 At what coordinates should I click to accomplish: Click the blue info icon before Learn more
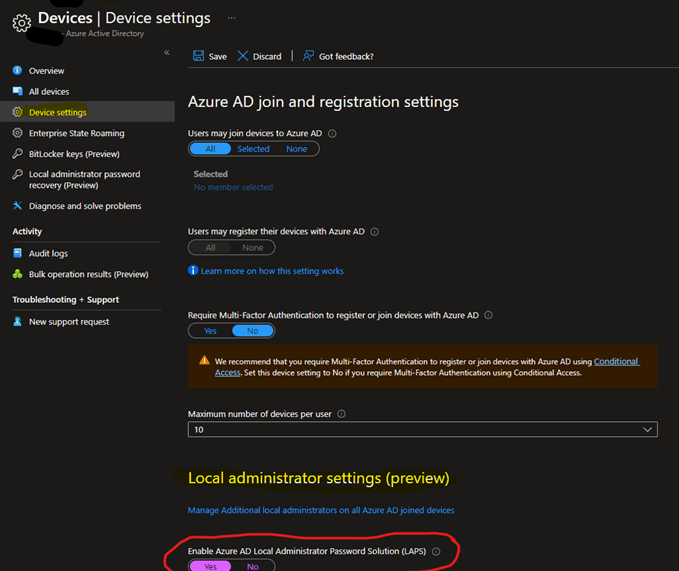[193, 270]
